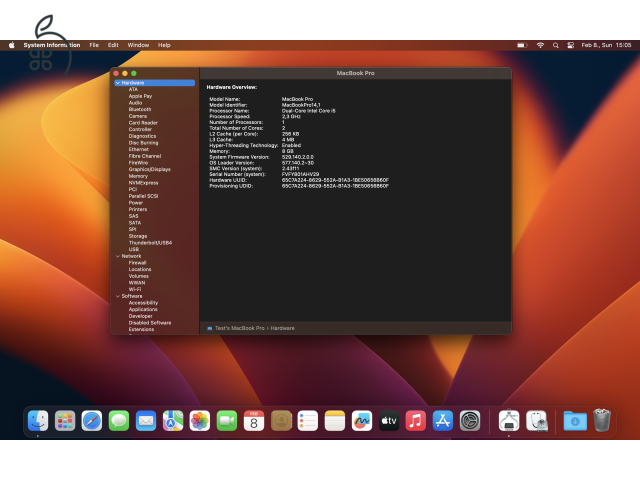The width and height of the screenshot is (640, 480).
Task: Open the Help menu
Action: tap(164, 45)
